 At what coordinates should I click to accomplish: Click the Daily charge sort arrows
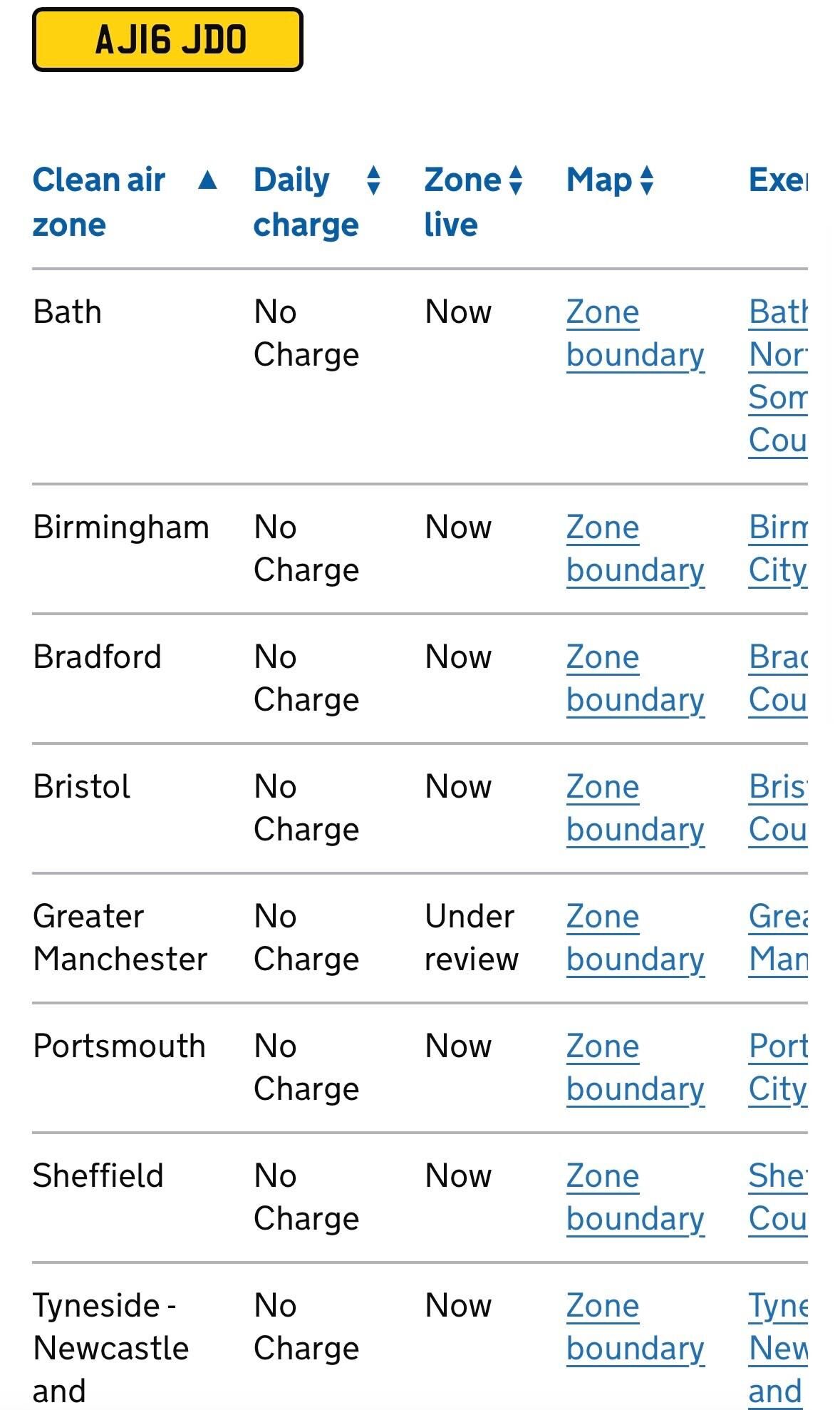[x=373, y=180]
